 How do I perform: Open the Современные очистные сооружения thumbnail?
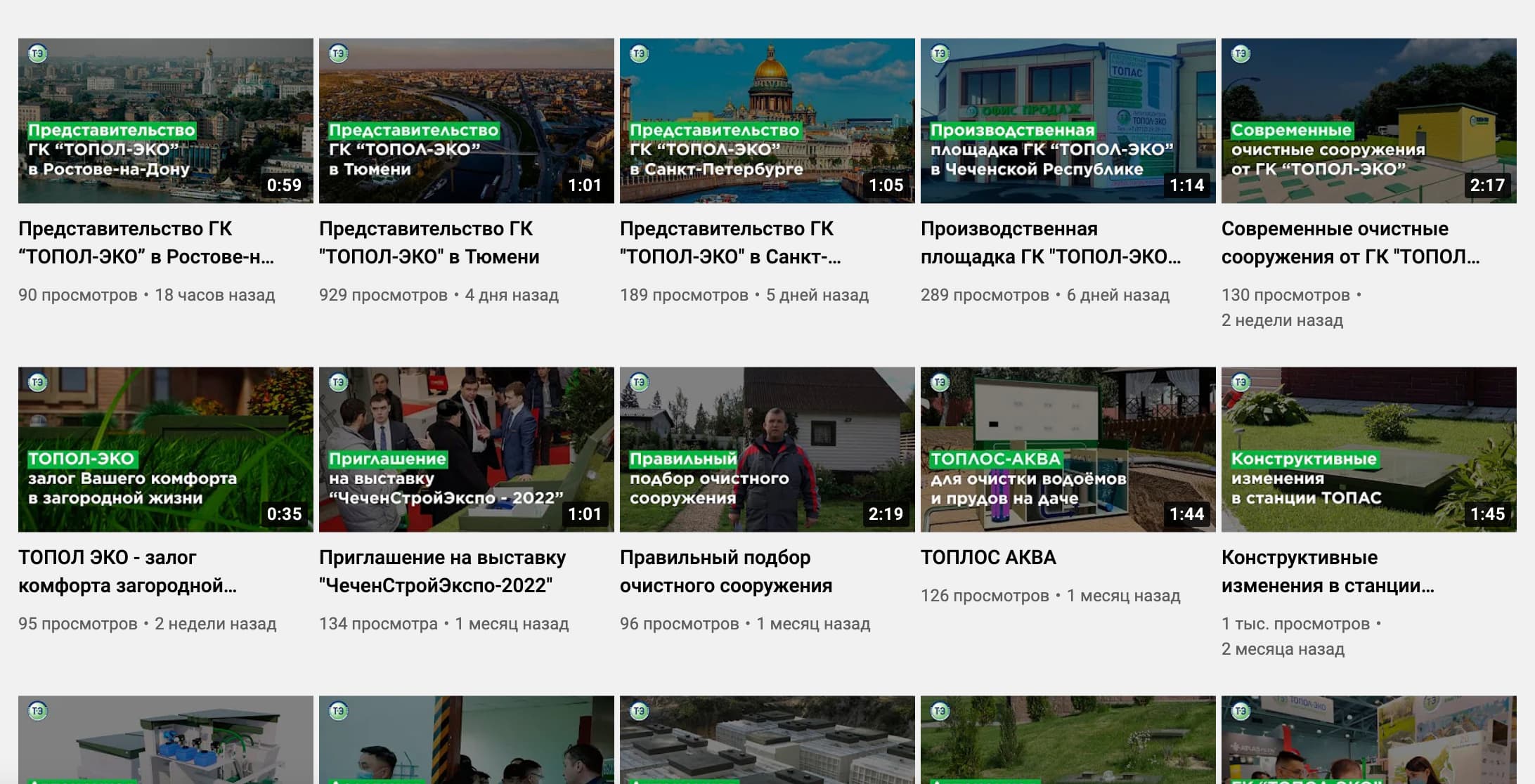point(1369,121)
